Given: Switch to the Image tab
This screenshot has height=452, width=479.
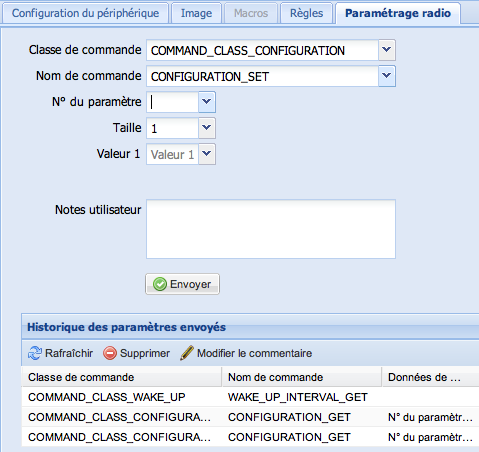Looking at the screenshot, I should [196, 13].
